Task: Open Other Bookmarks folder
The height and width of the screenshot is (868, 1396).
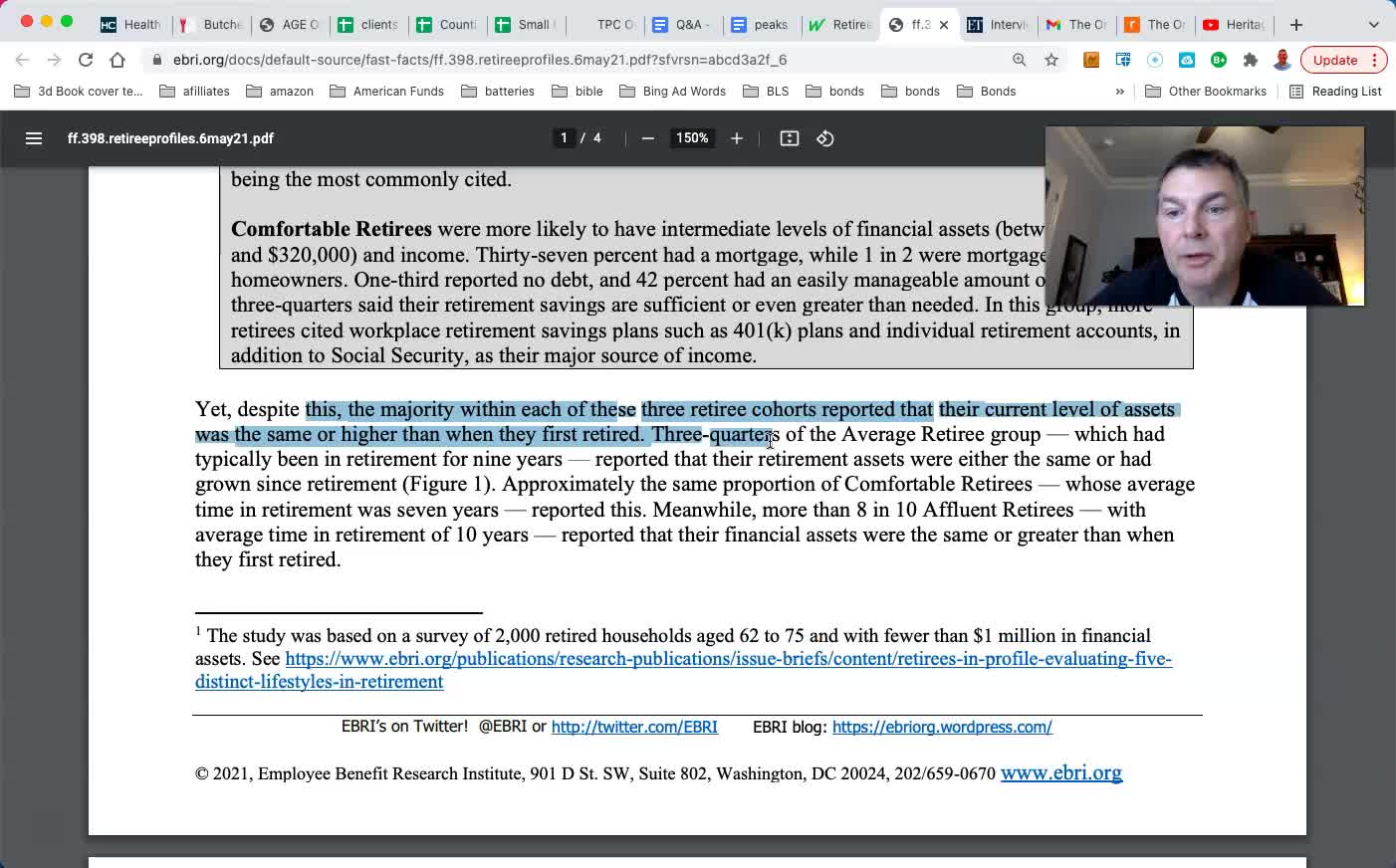Action: 1206,92
